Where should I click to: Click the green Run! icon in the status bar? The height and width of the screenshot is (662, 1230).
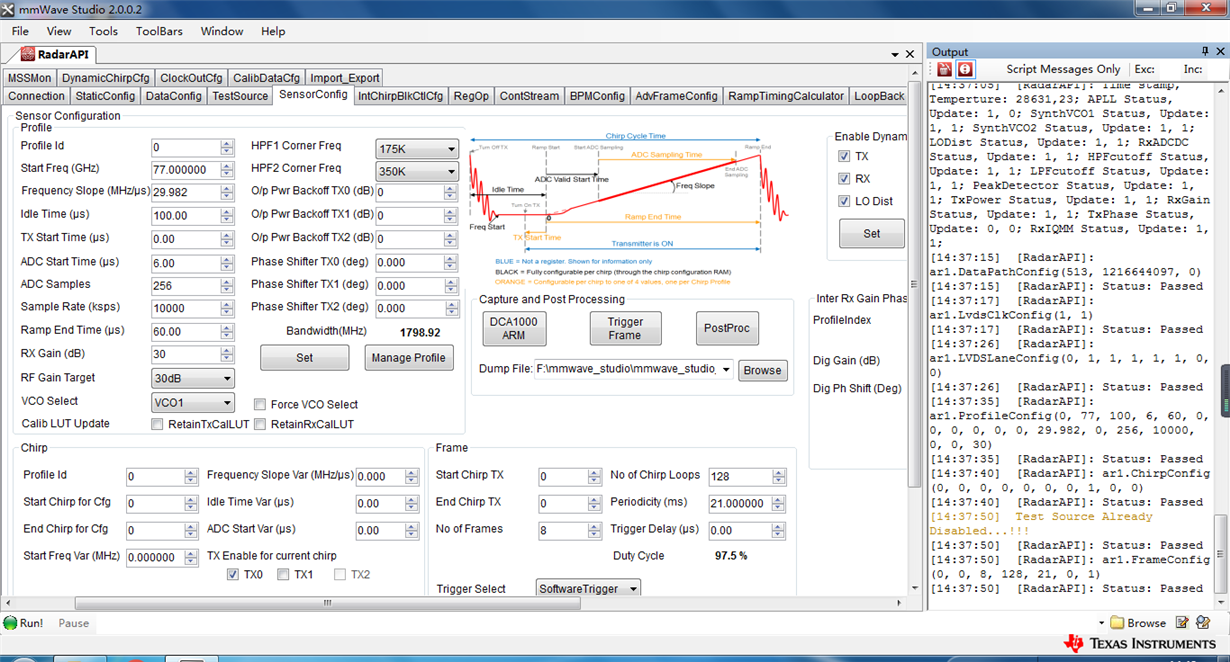point(10,623)
